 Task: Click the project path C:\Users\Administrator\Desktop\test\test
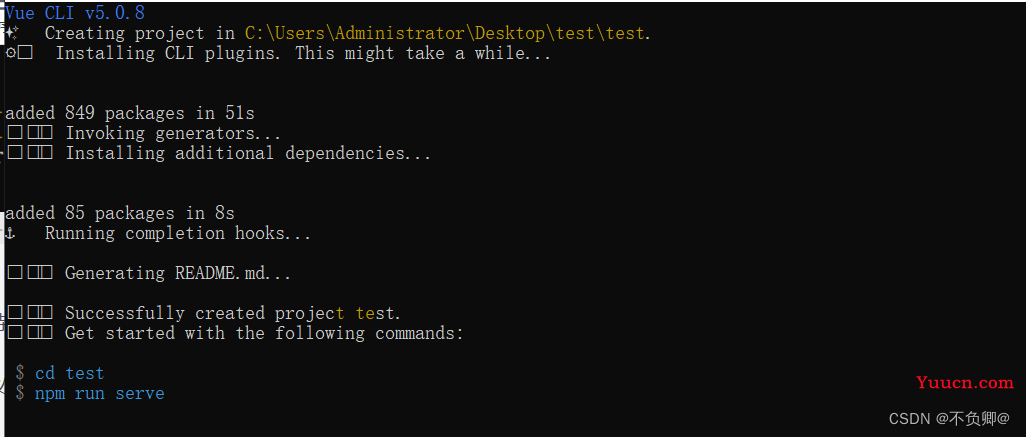(445, 33)
